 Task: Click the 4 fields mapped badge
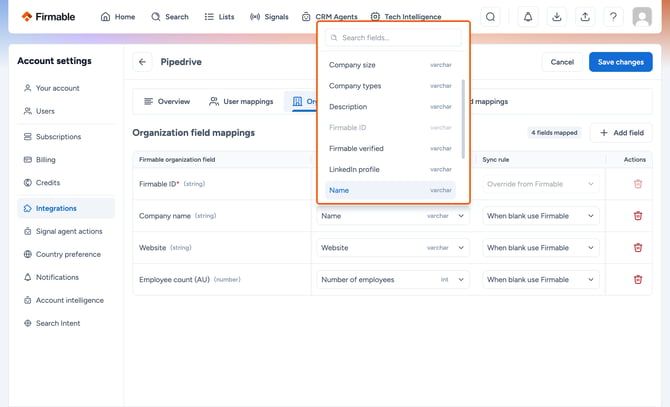pyautogui.click(x=554, y=133)
